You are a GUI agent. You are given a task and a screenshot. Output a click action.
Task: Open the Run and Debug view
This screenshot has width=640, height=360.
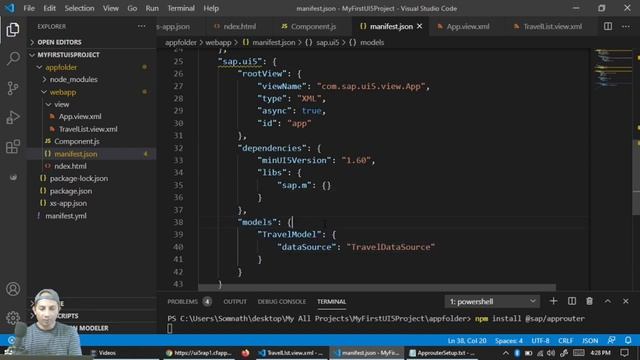[13, 118]
